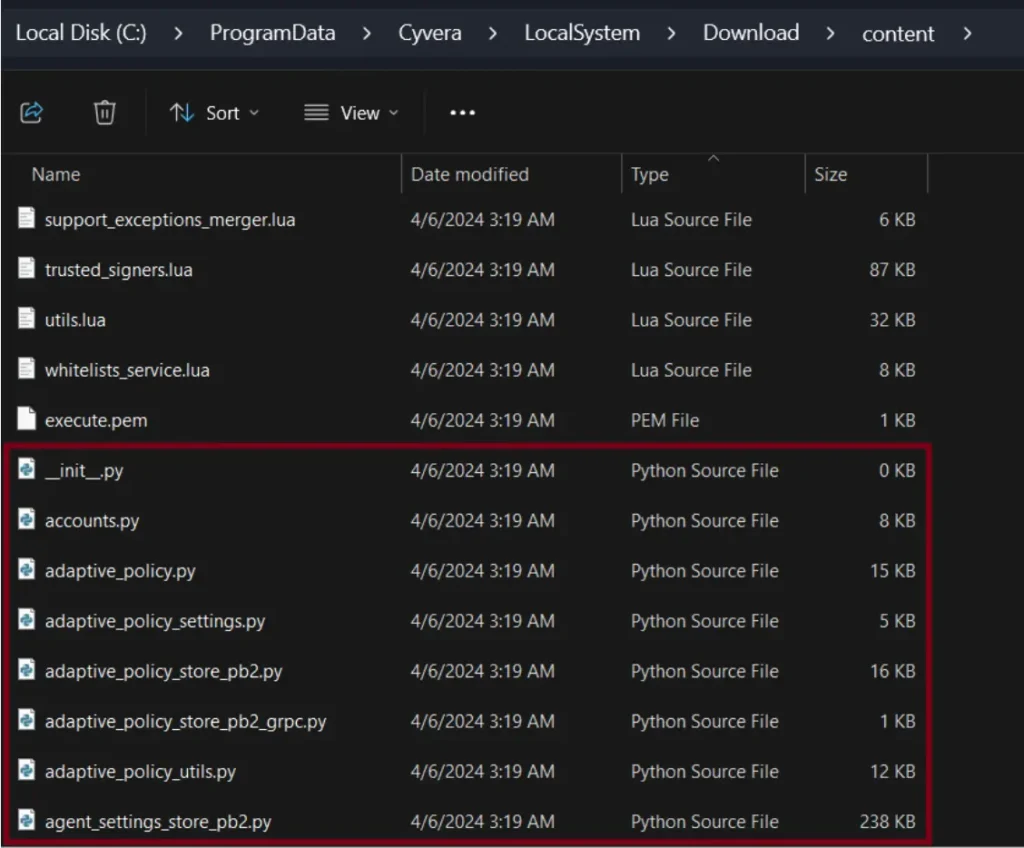Click the Delete trash can icon
This screenshot has width=1024, height=848.
click(105, 113)
